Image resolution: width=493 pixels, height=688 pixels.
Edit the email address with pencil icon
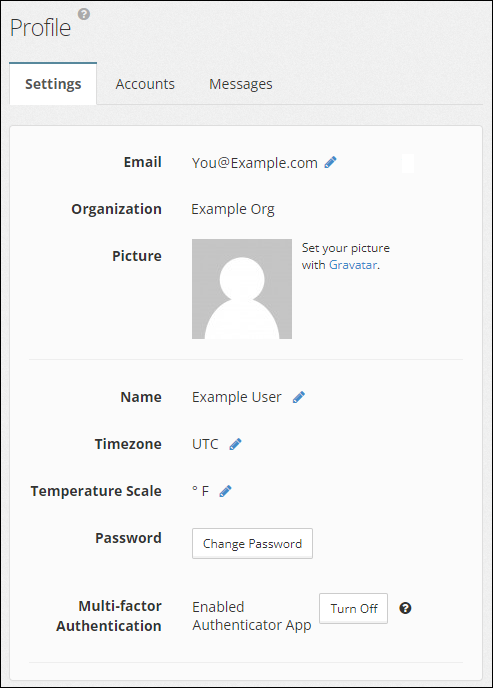[x=330, y=162]
